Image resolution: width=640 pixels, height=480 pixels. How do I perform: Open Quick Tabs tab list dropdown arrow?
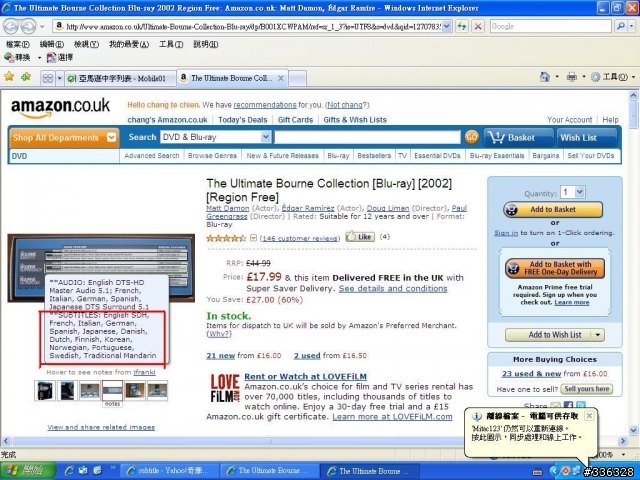click(60, 78)
